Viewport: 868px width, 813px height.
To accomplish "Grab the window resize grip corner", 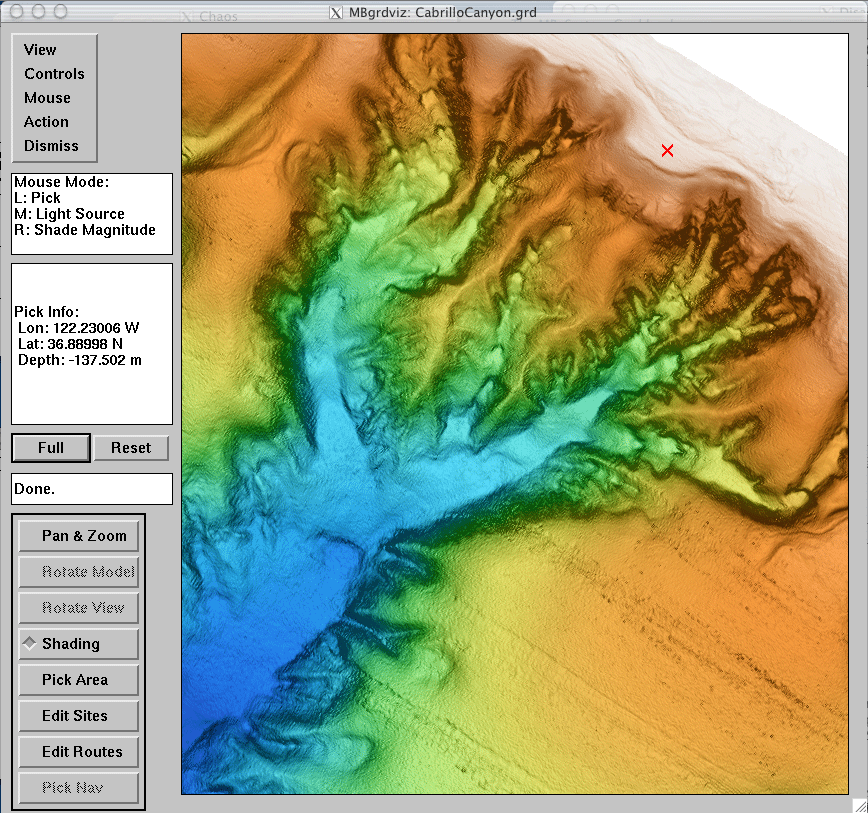I will pos(858,804).
